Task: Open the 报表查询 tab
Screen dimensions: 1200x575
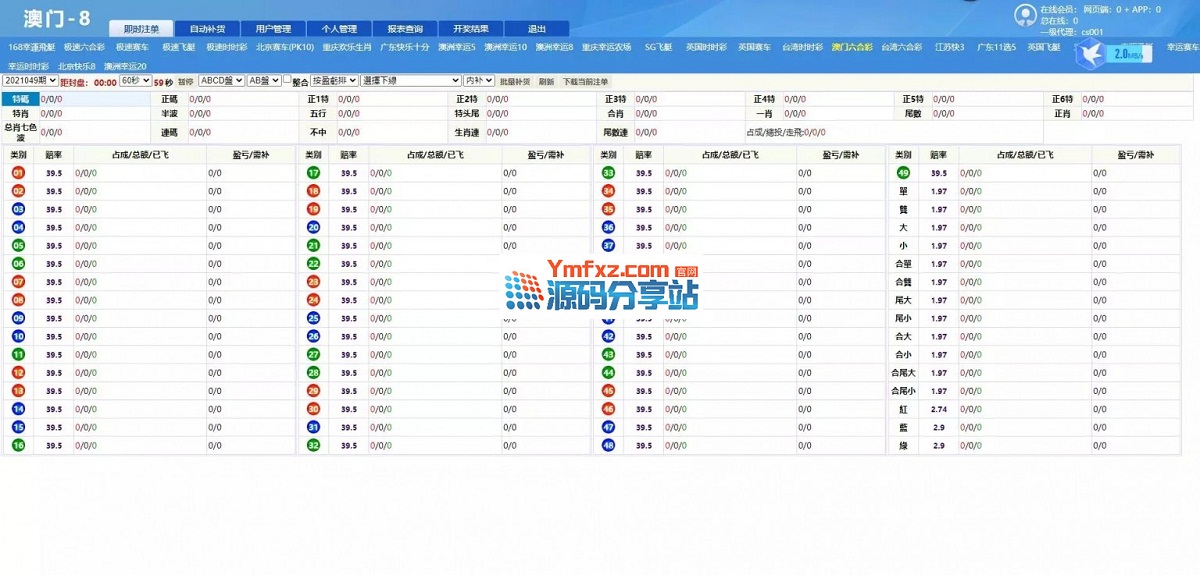Action: tap(405, 29)
